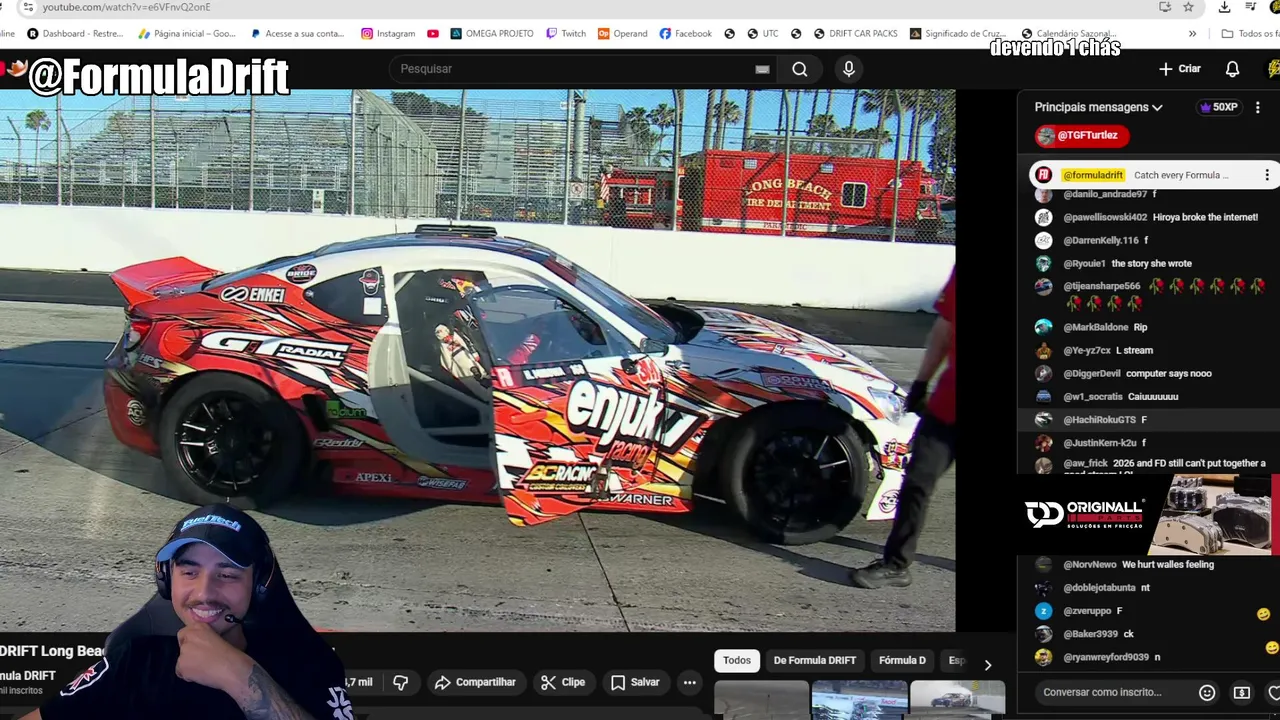Open the DRIFT CAR PACKS bookmark
The width and height of the screenshot is (1280, 720).
pyautogui.click(x=856, y=33)
